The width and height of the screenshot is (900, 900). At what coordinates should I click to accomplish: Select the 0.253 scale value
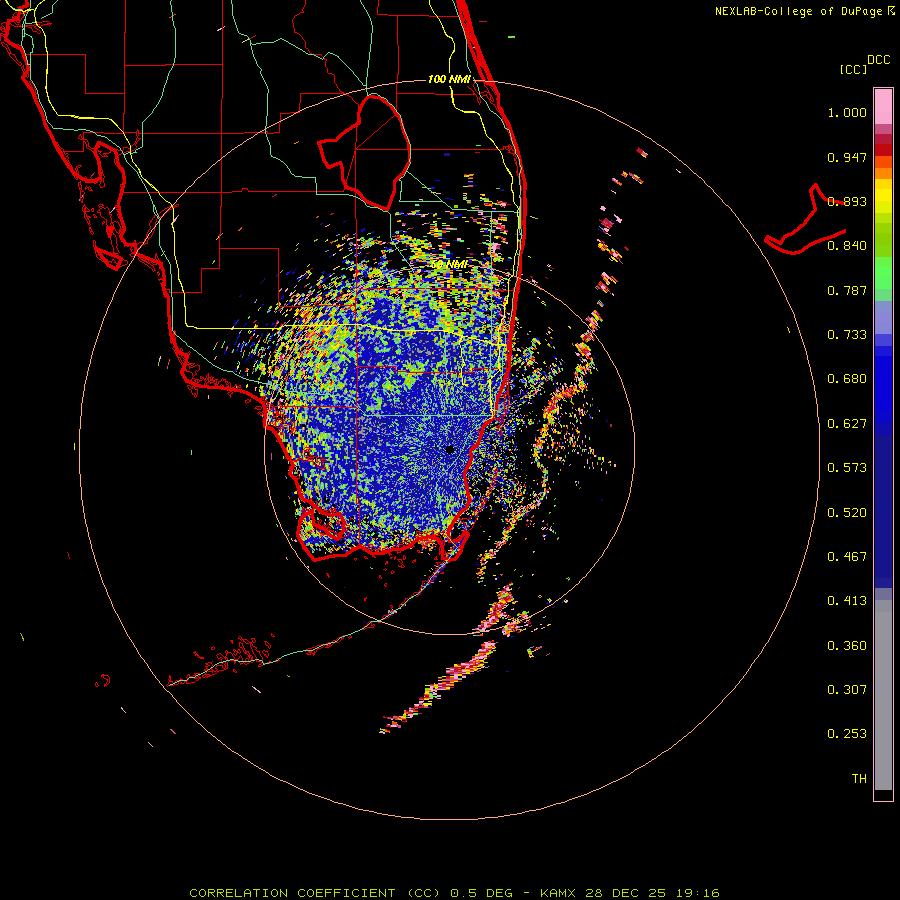click(847, 734)
